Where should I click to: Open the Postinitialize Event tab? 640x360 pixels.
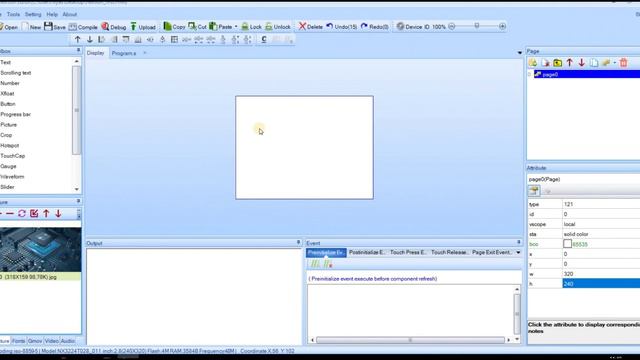click(367, 253)
